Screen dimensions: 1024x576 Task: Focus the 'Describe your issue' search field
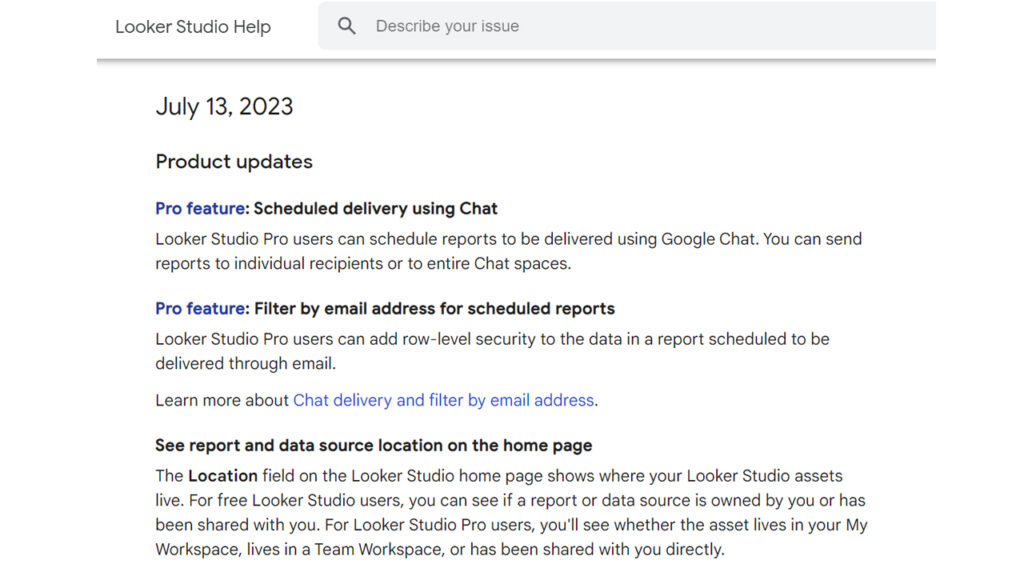tap(627, 26)
